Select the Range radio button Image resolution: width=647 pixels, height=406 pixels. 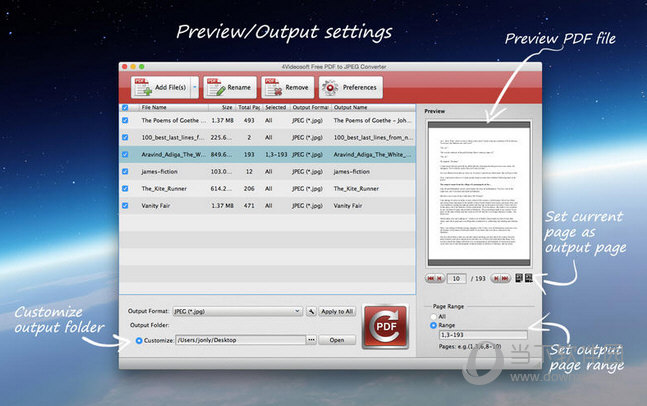coord(433,325)
